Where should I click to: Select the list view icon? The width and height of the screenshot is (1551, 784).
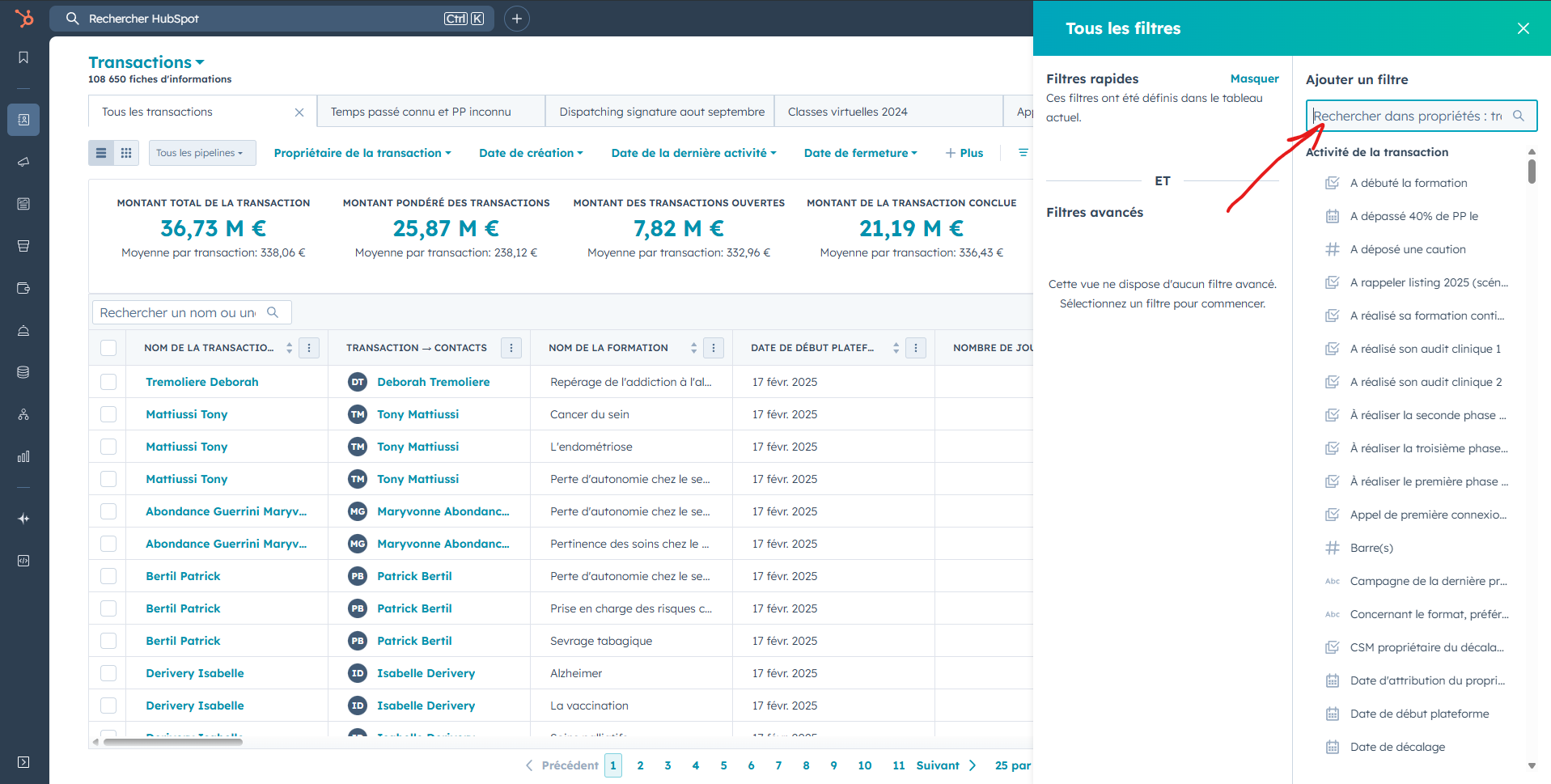tap(101, 153)
